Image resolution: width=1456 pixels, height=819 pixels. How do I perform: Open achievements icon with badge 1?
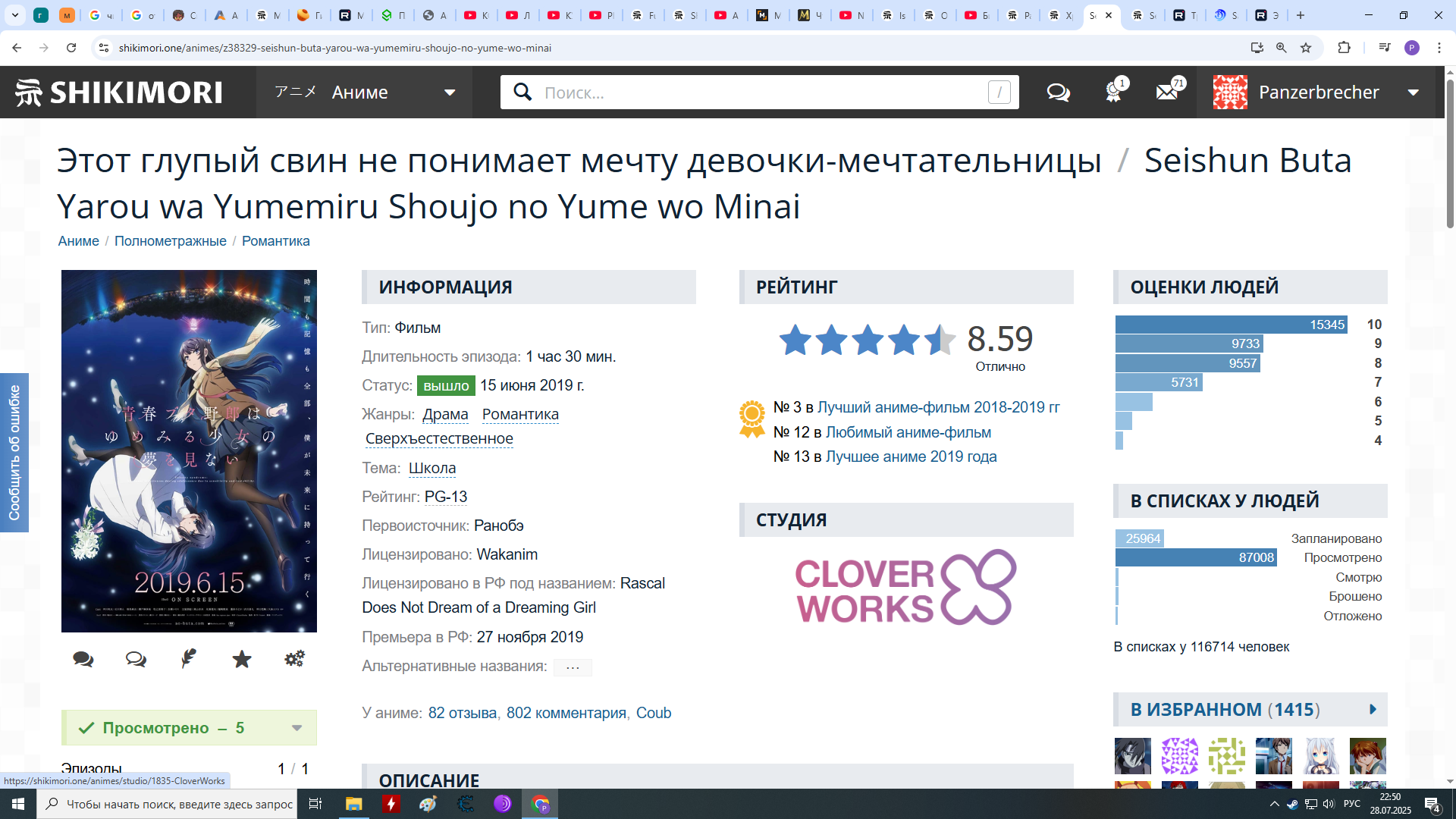[x=1113, y=93]
